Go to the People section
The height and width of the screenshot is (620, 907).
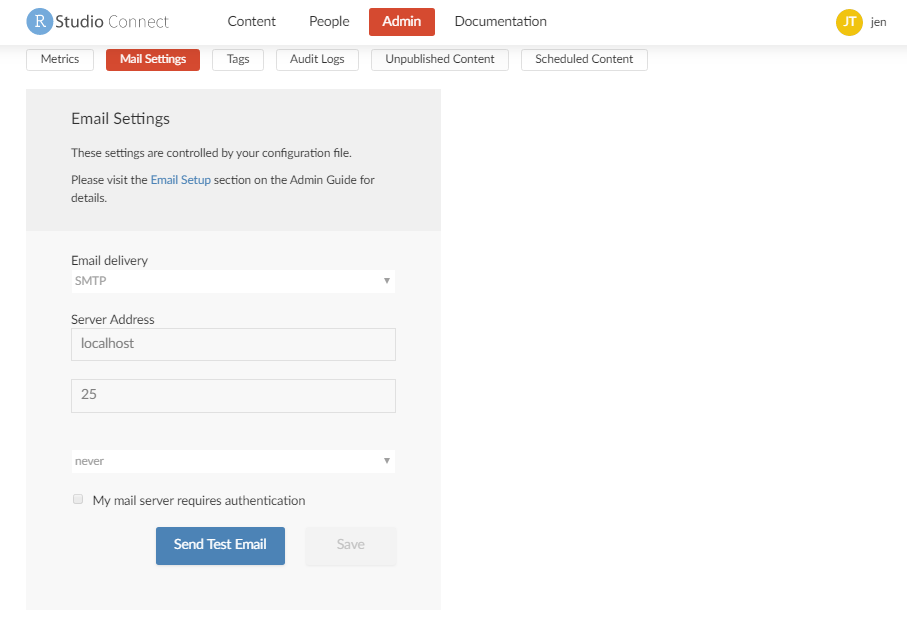pyautogui.click(x=329, y=21)
